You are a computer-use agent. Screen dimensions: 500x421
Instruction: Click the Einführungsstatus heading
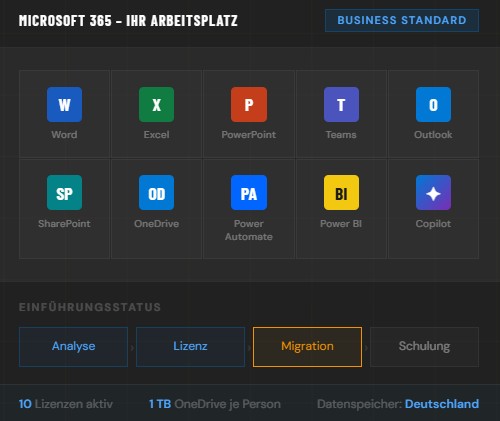click(90, 307)
